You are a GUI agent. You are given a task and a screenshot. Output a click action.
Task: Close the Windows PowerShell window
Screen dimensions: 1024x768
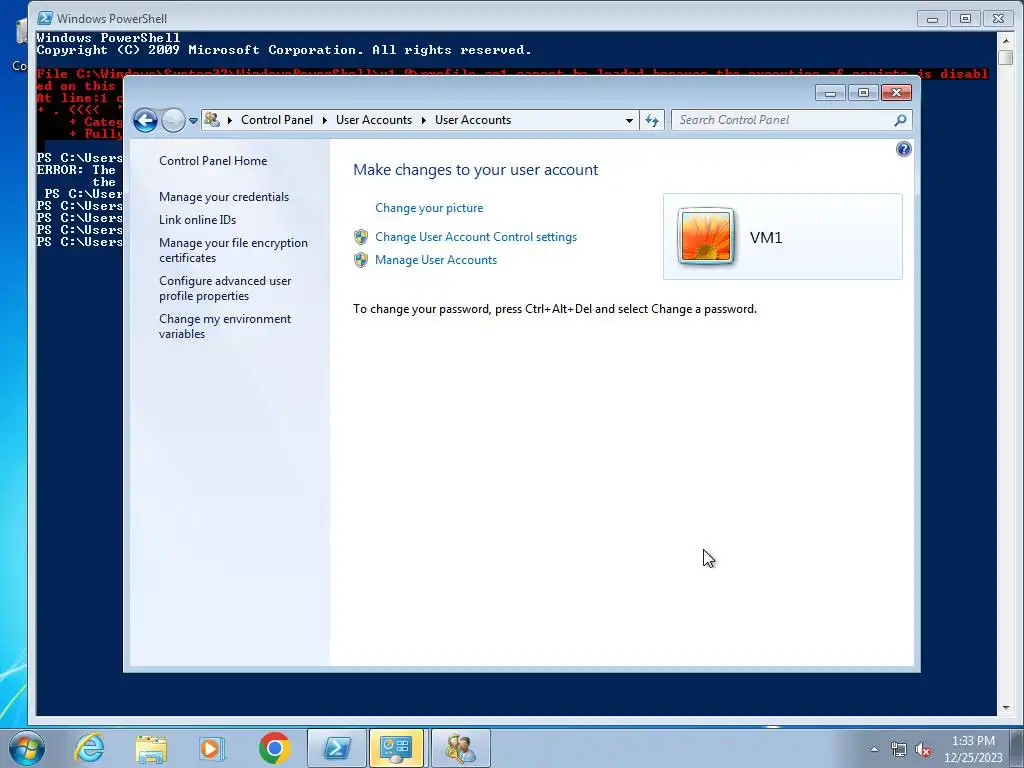[x=998, y=19]
